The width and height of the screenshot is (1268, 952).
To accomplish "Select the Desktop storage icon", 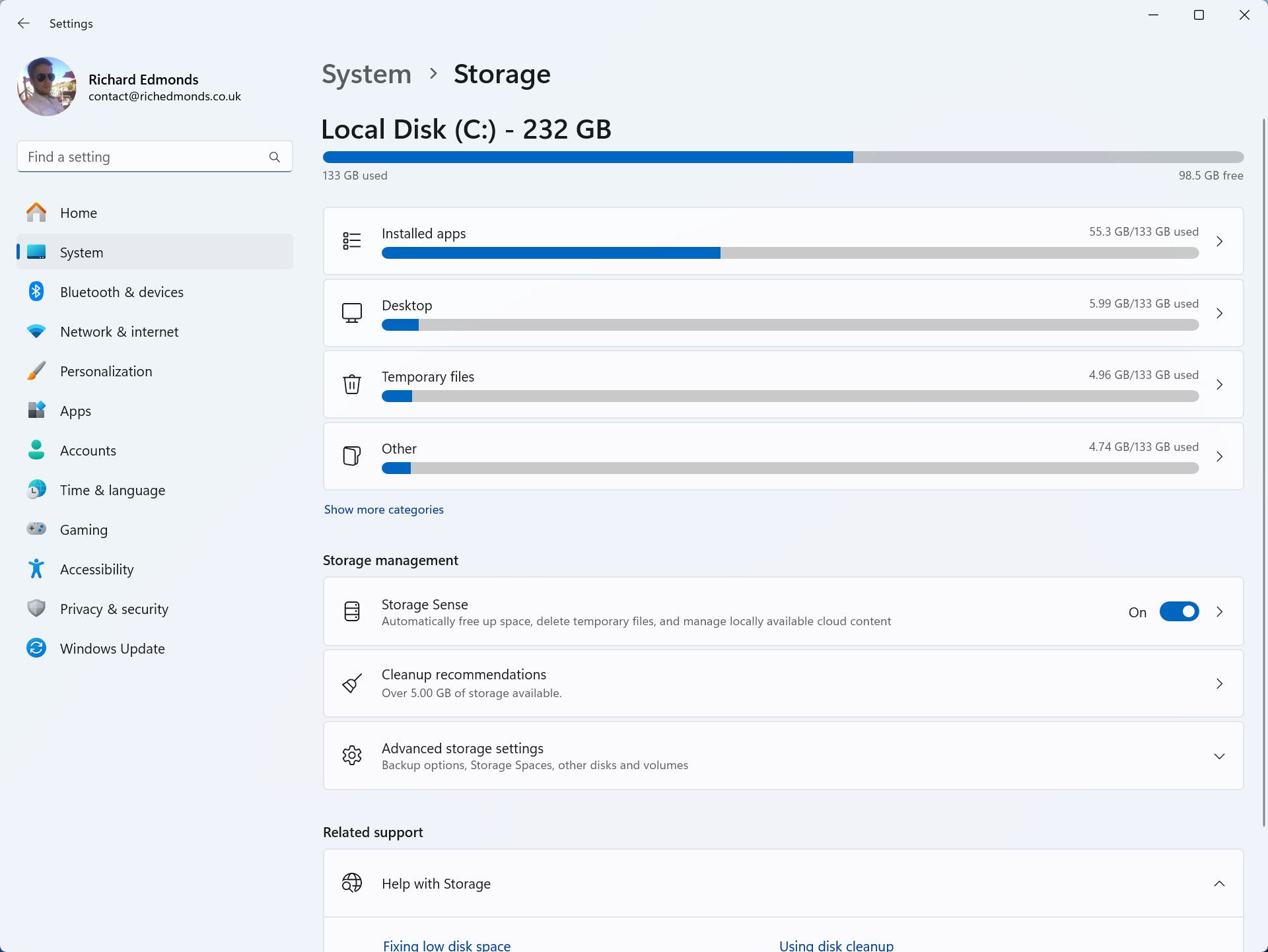I will pyautogui.click(x=352, y=313).
